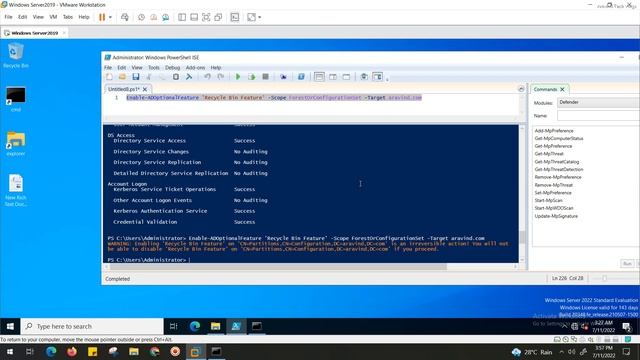The height and width of the screenshot is (360, 640).
Task: Open the Recycle Bin desktop icon
Action: (x=16, y=56)
